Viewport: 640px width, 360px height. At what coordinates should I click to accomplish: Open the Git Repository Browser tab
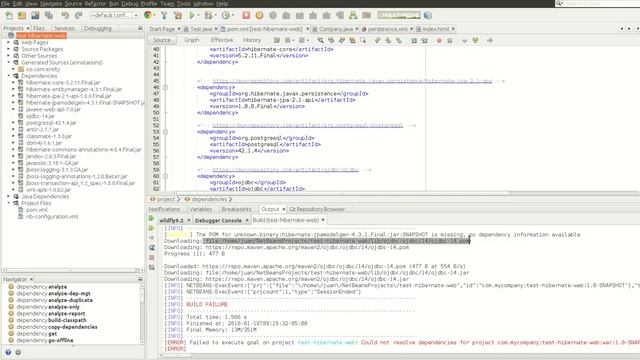click(317, 209)
